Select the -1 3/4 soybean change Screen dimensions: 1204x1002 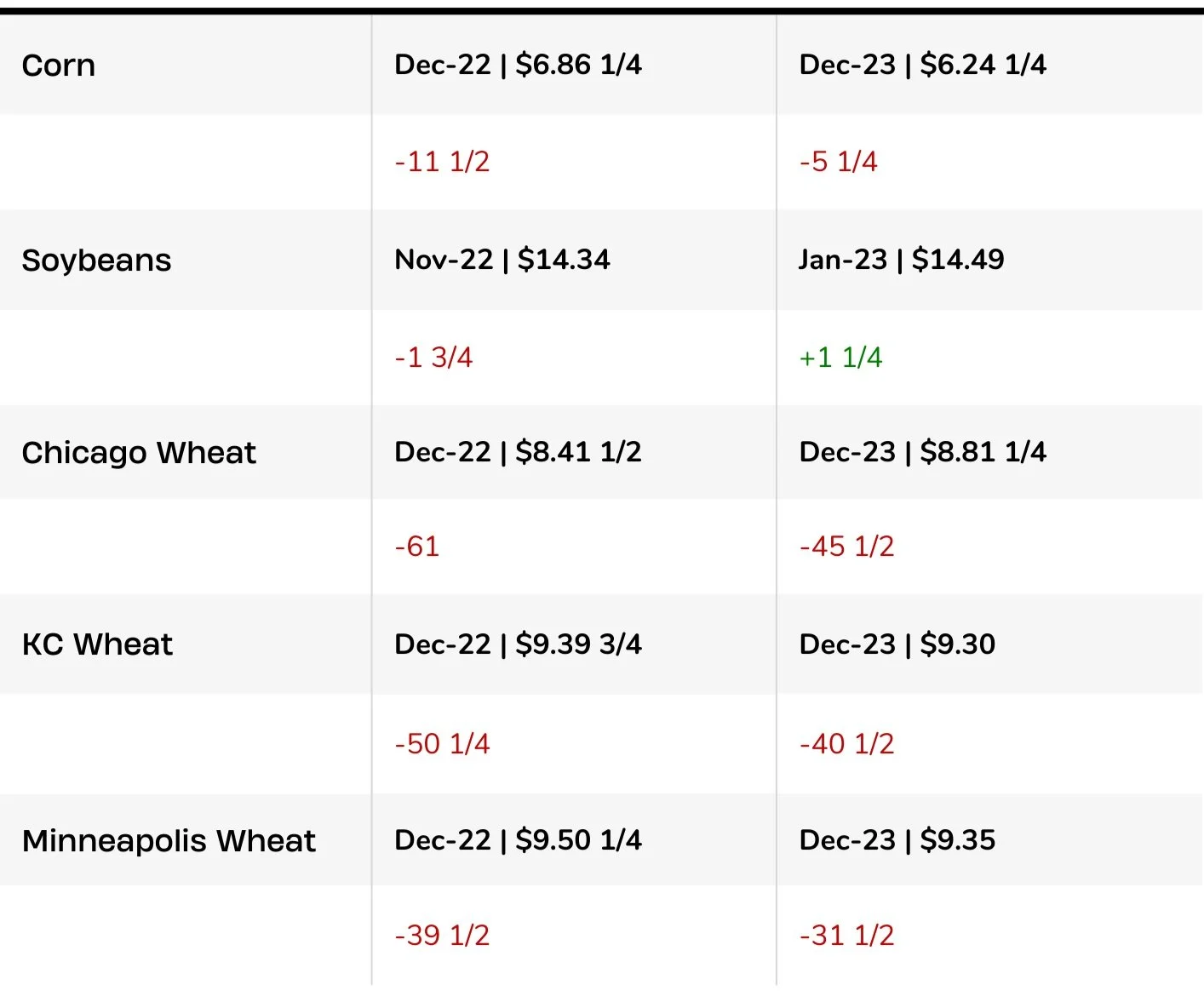433,358
